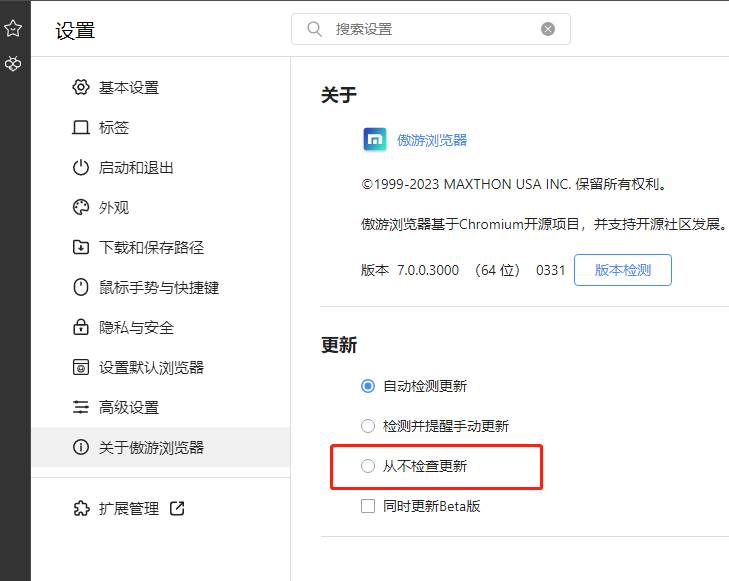Select 关于傲游浏览器 in sidebar
This screenshot has width=729, height=581.
(160, 447)
